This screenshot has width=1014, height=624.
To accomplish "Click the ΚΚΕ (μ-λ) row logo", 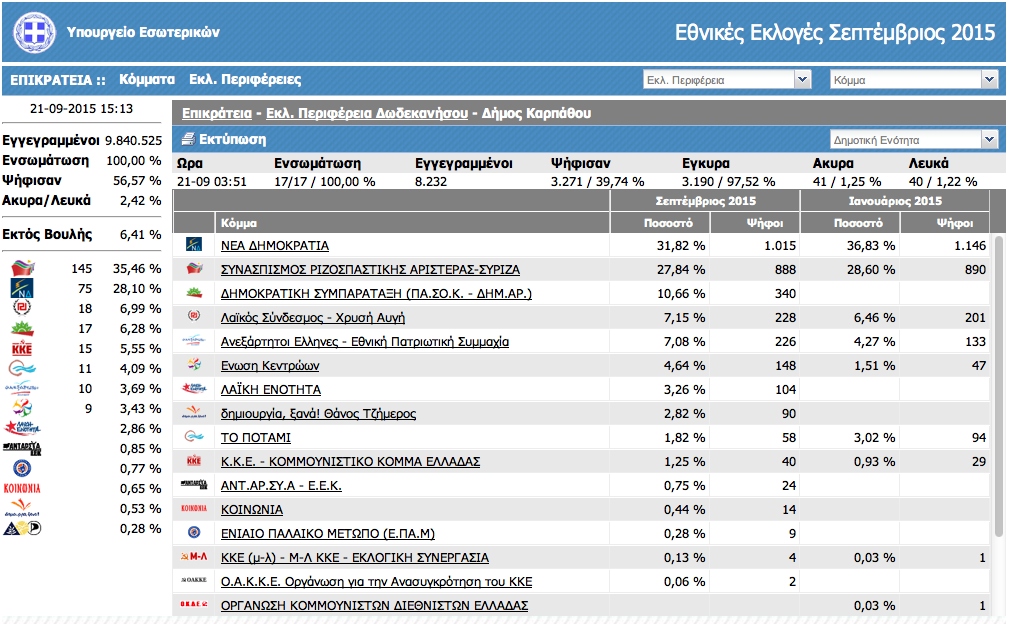I will (x=194, y=556).
